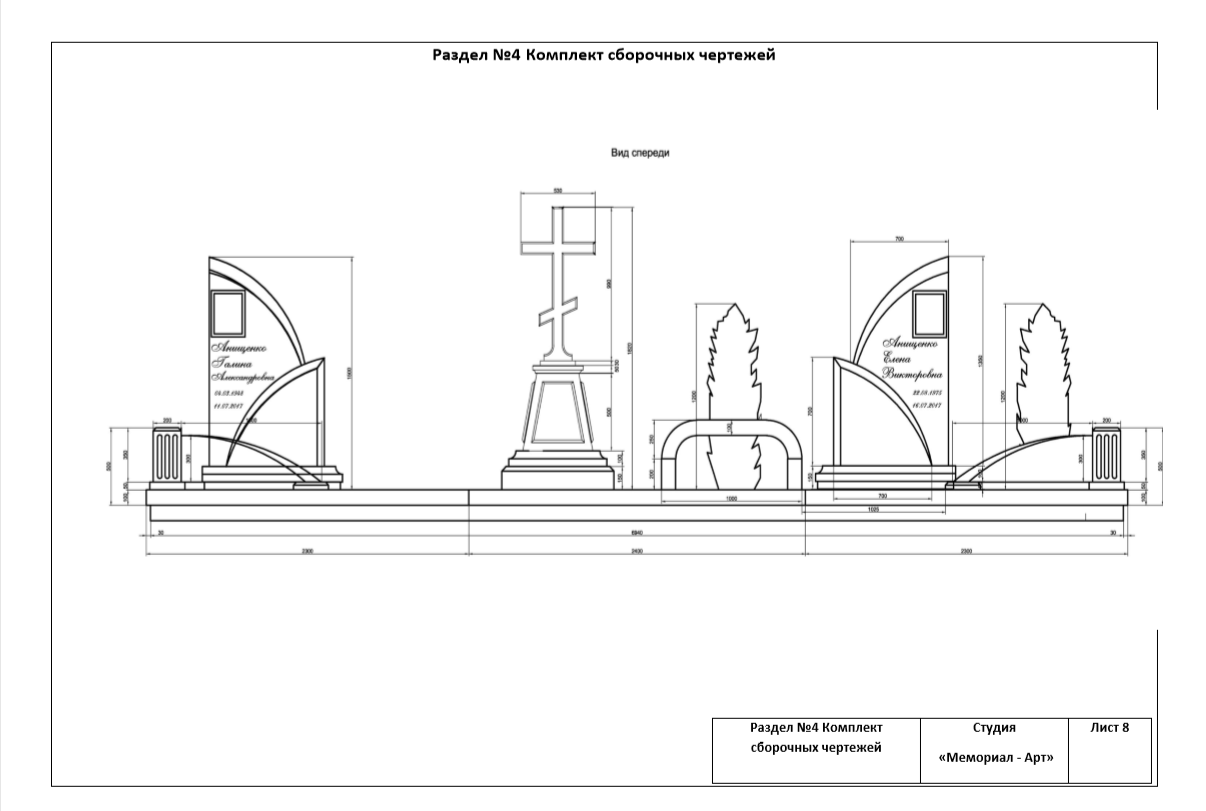Select the '1025' dimension value
The width and height of the screenshot is (1206, 811).
(x=873, y=510)
